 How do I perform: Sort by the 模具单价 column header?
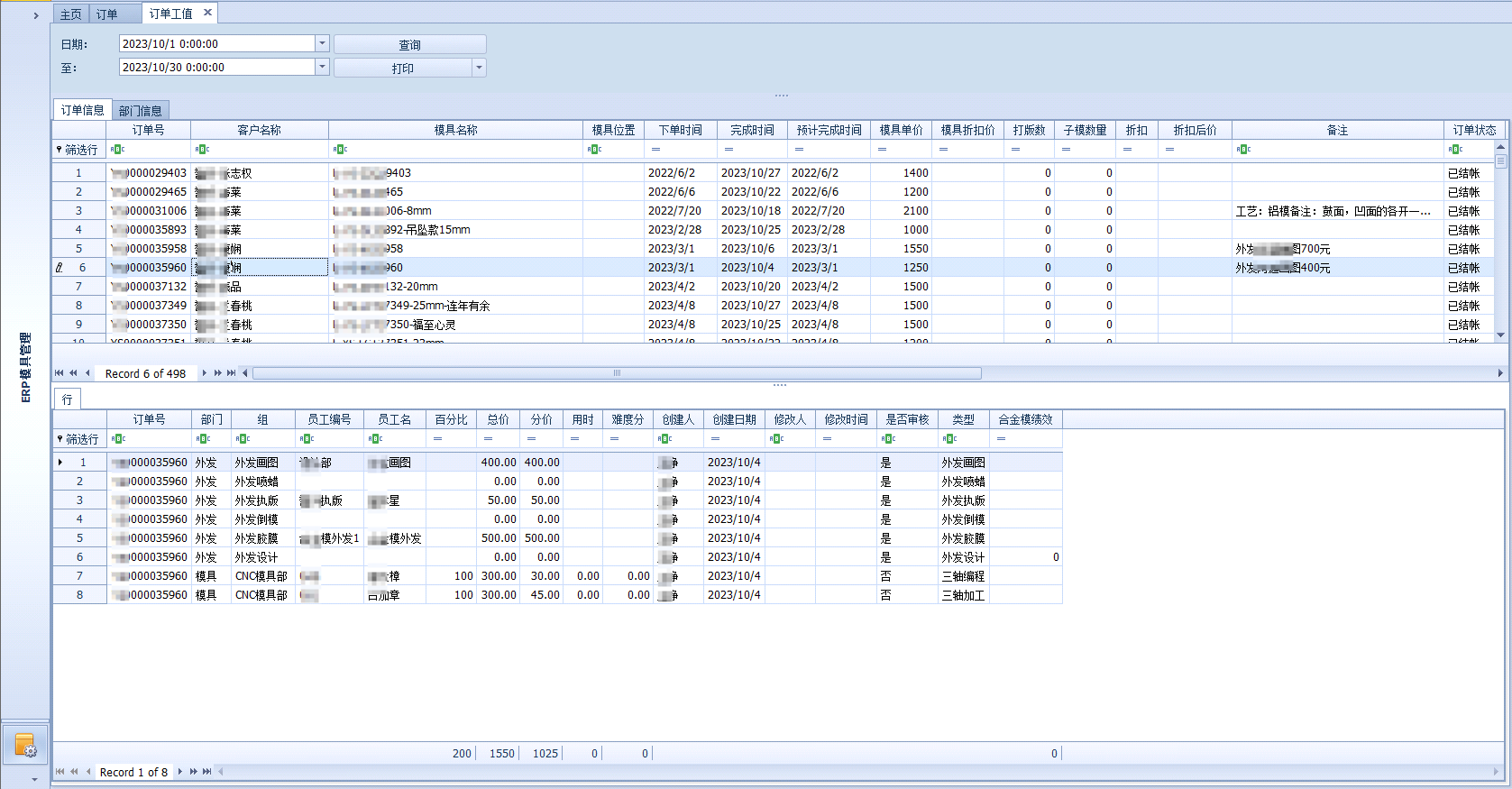coord(902,130)
